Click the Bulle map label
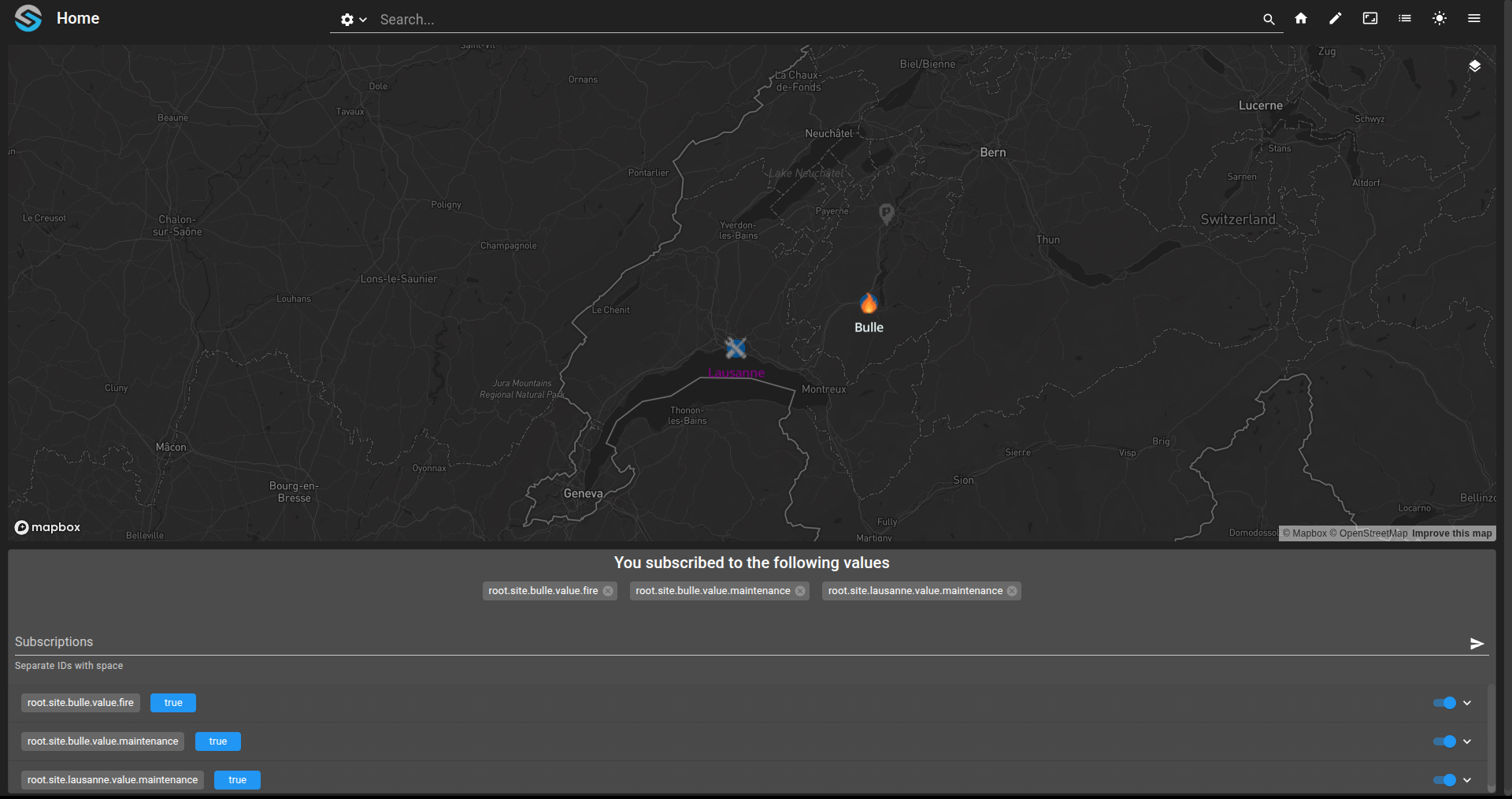The height and width of the screenshot is (799, 1512). 869,328
